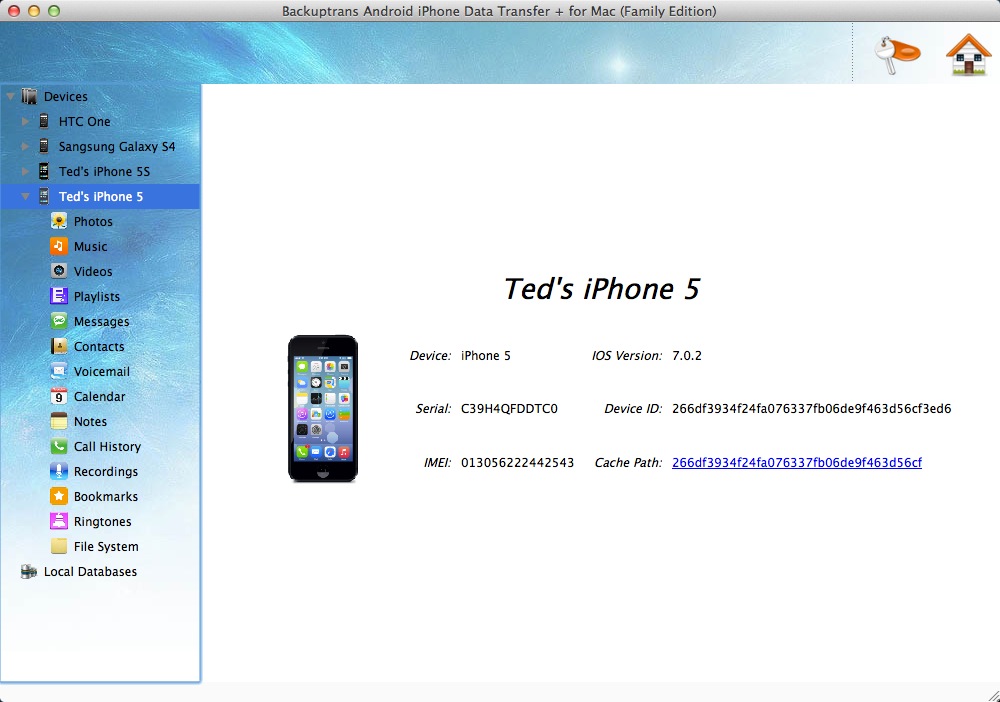This screenshot has height=702, width=1000.
Task: Select Call History tree item label
Action: pyautogui.click(x=107, y=446)
